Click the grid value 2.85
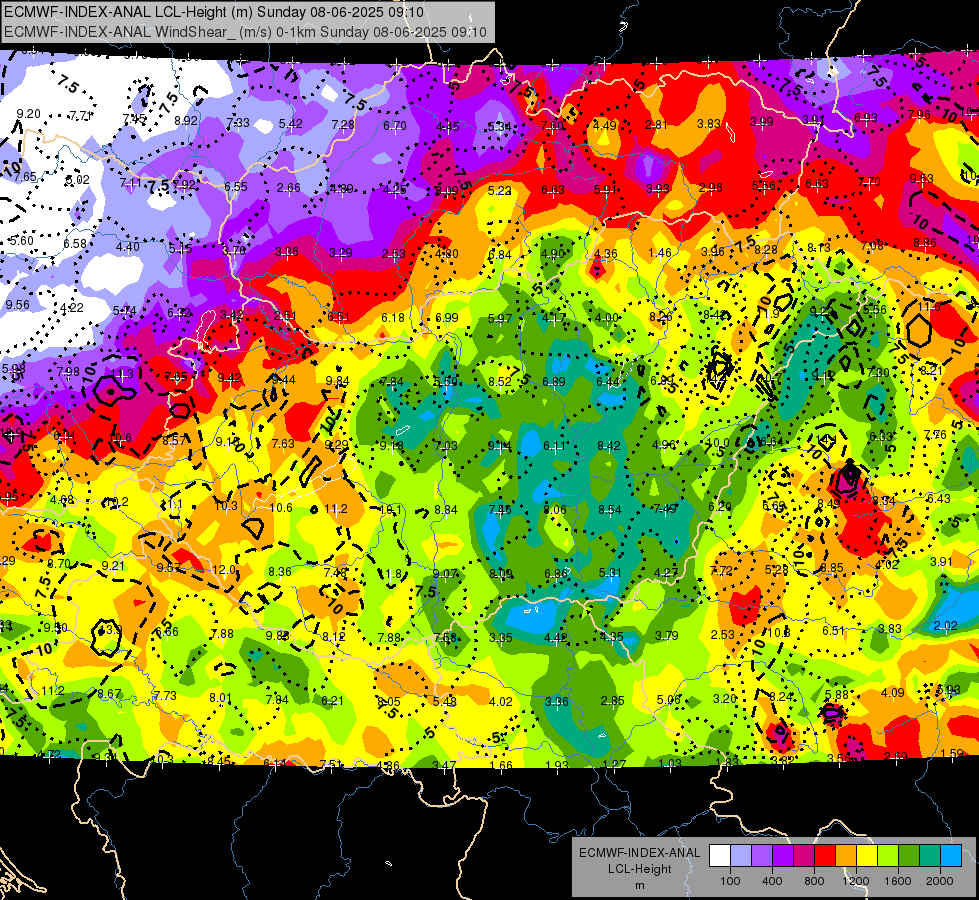979x900 pixels. point(612,700)
